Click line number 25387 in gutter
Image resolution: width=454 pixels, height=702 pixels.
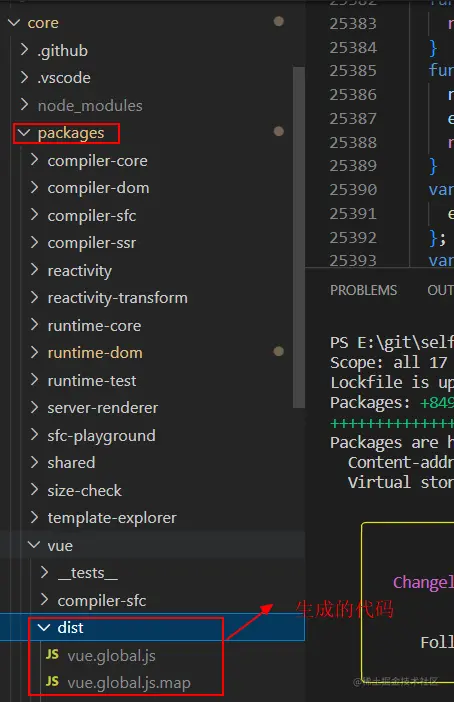point(353,118)
